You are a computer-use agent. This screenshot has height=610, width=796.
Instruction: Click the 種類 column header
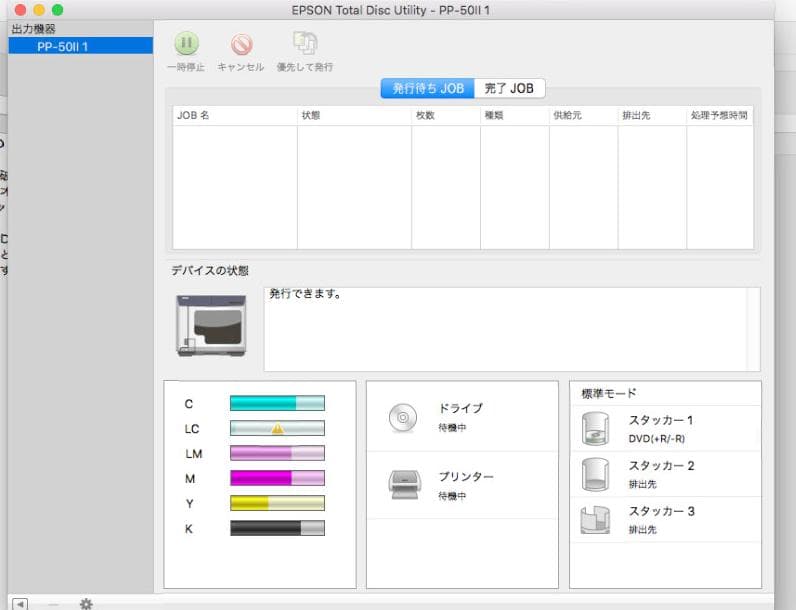515,115
